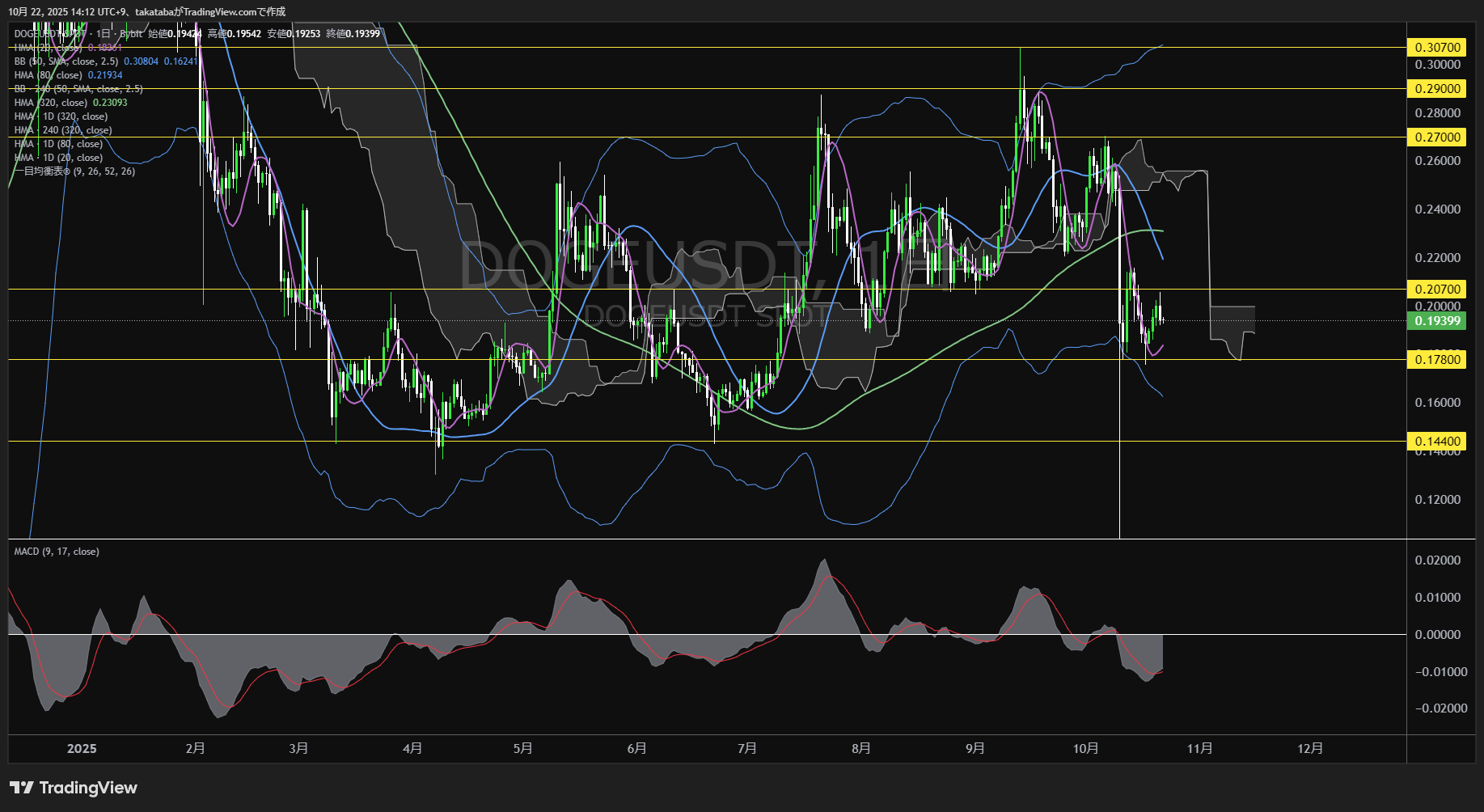The image size is (1484, 812).
Task: Select the 0.29000 horizontal line price label
Action: (x=1437, y=89)
